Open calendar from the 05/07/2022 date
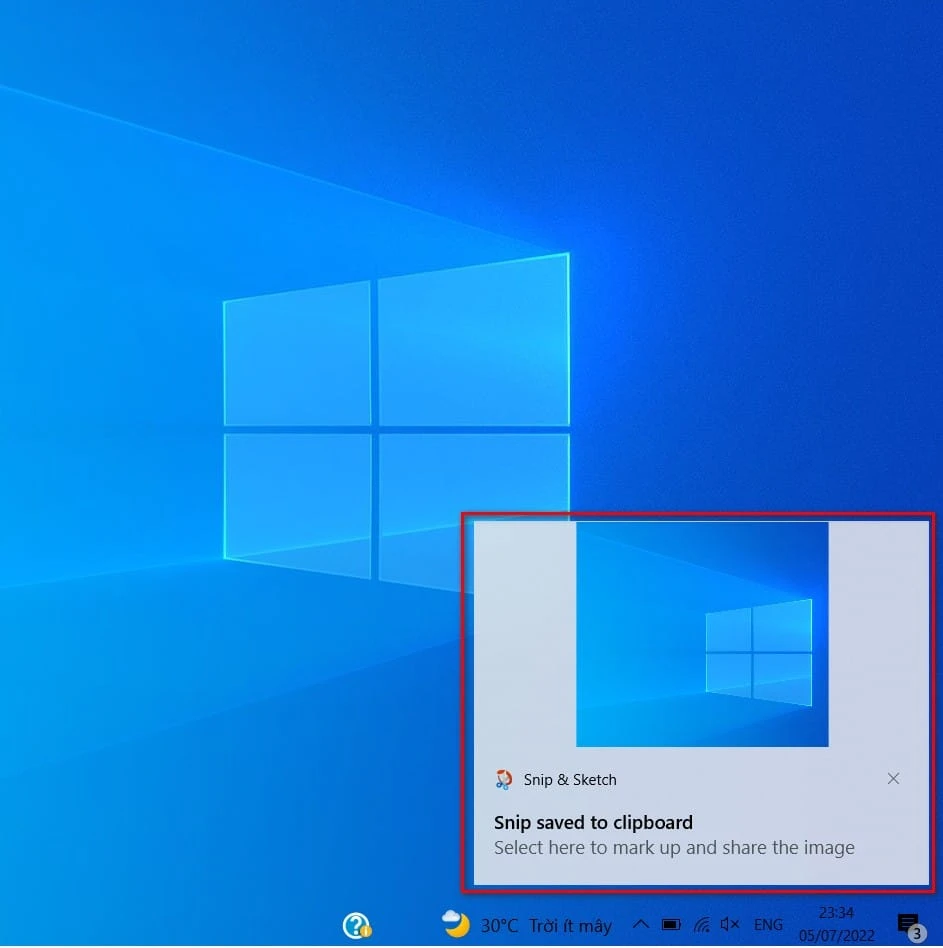943x948 pixels. coord(836,937)
